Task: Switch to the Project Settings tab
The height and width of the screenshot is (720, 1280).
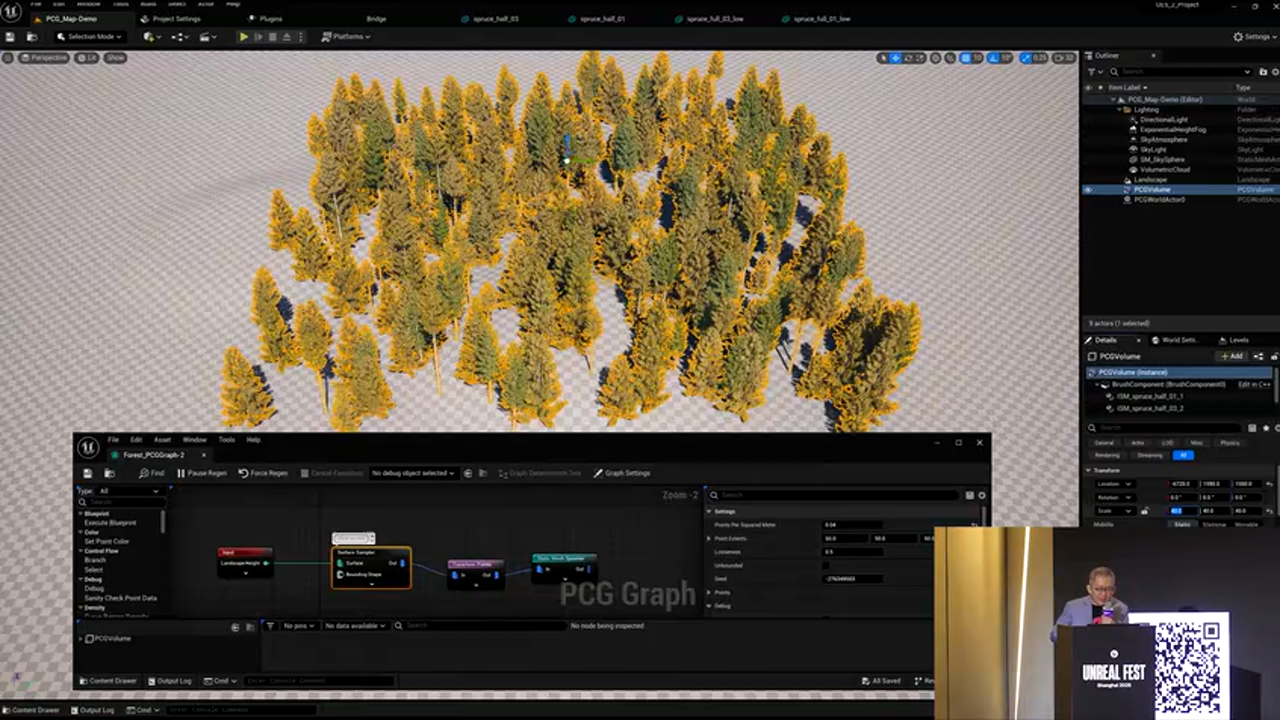Action: tap(170, 19)
